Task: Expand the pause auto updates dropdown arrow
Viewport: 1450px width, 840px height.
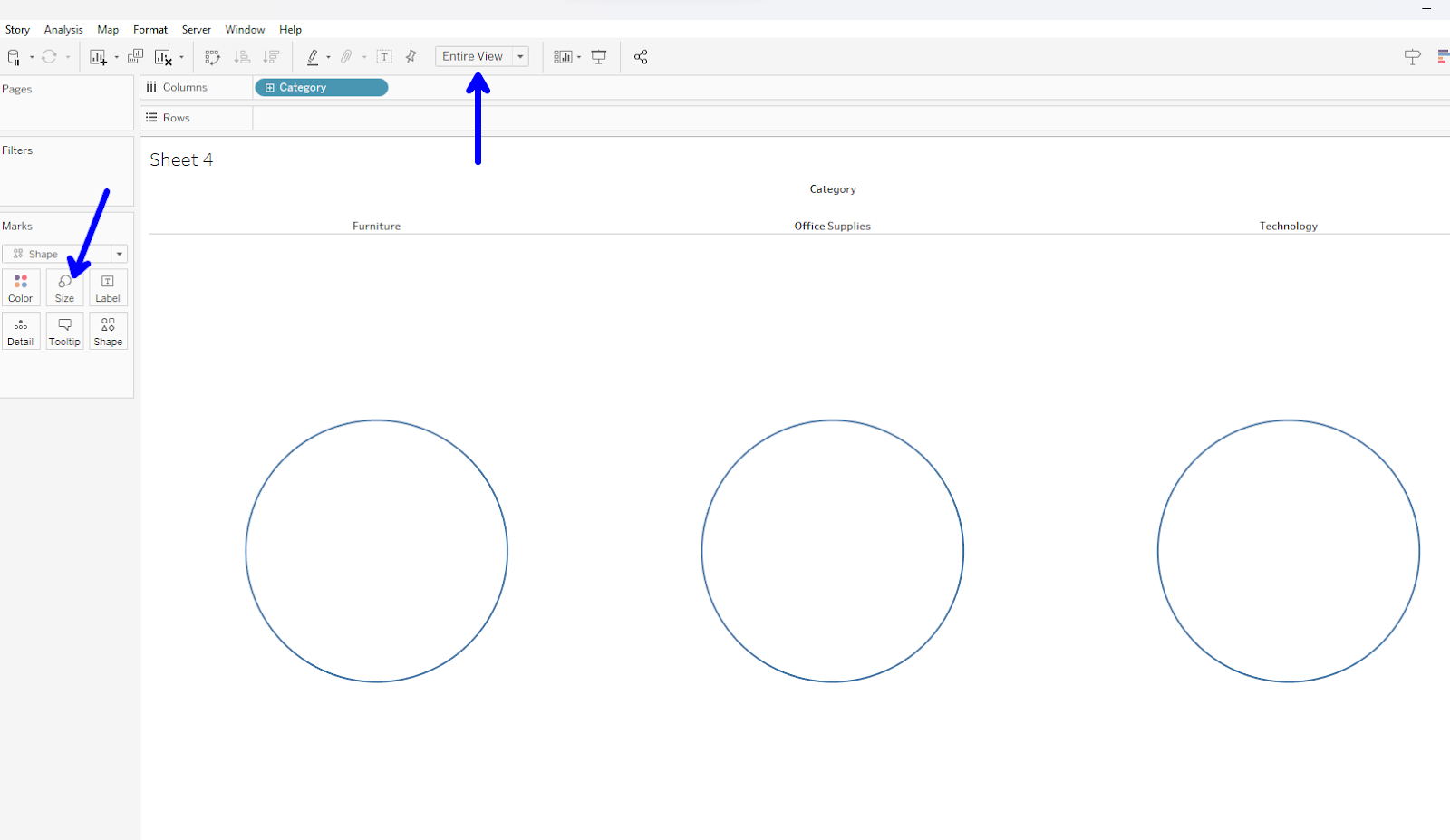Action: coord(32,57)
